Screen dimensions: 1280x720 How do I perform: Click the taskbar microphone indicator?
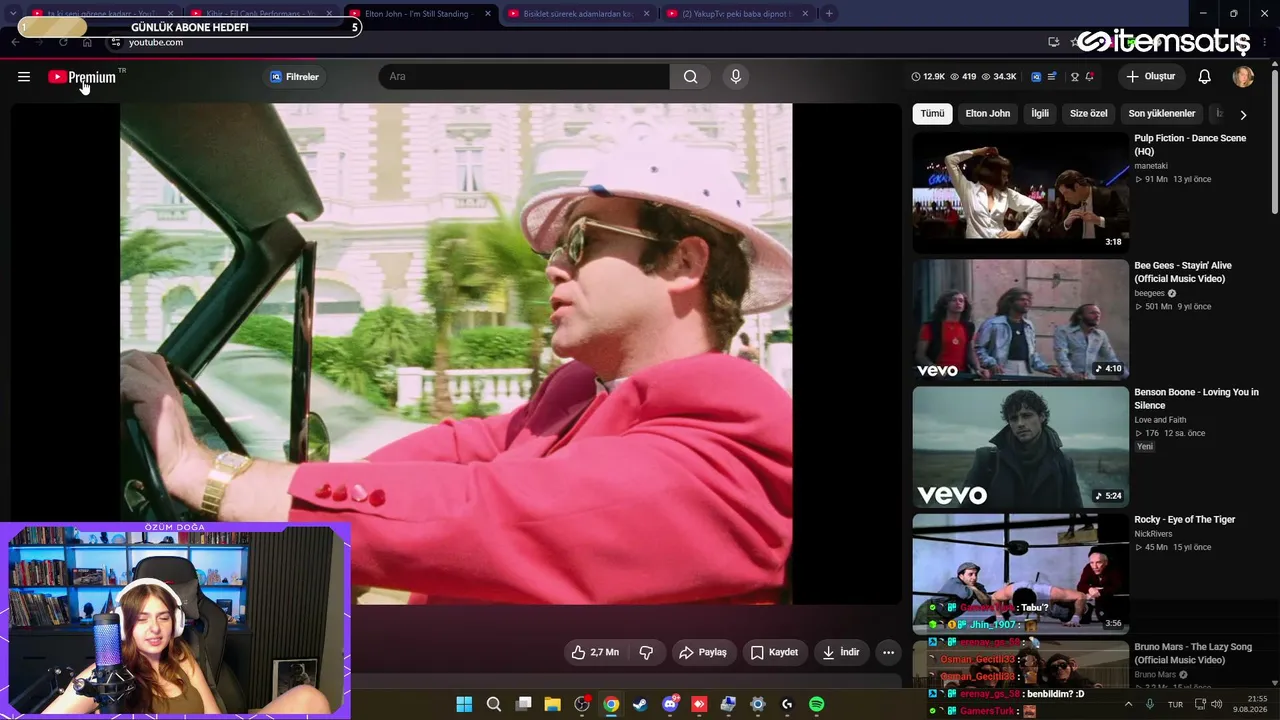coord(1150,704)
